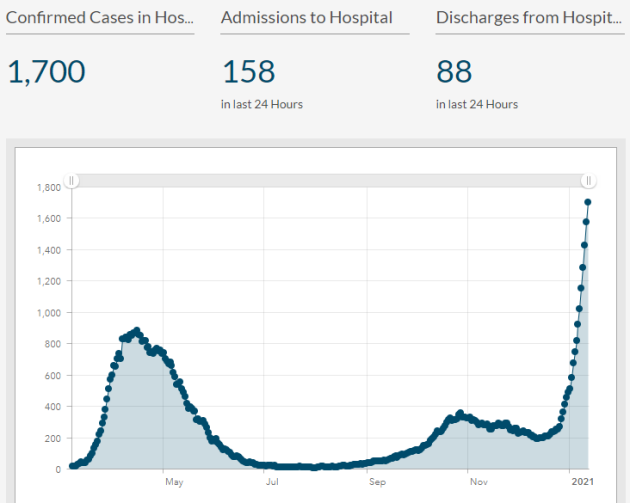
Task: Select the Admissions to Hospital heading
Action: pyautogui.click(x=306, y=18)
